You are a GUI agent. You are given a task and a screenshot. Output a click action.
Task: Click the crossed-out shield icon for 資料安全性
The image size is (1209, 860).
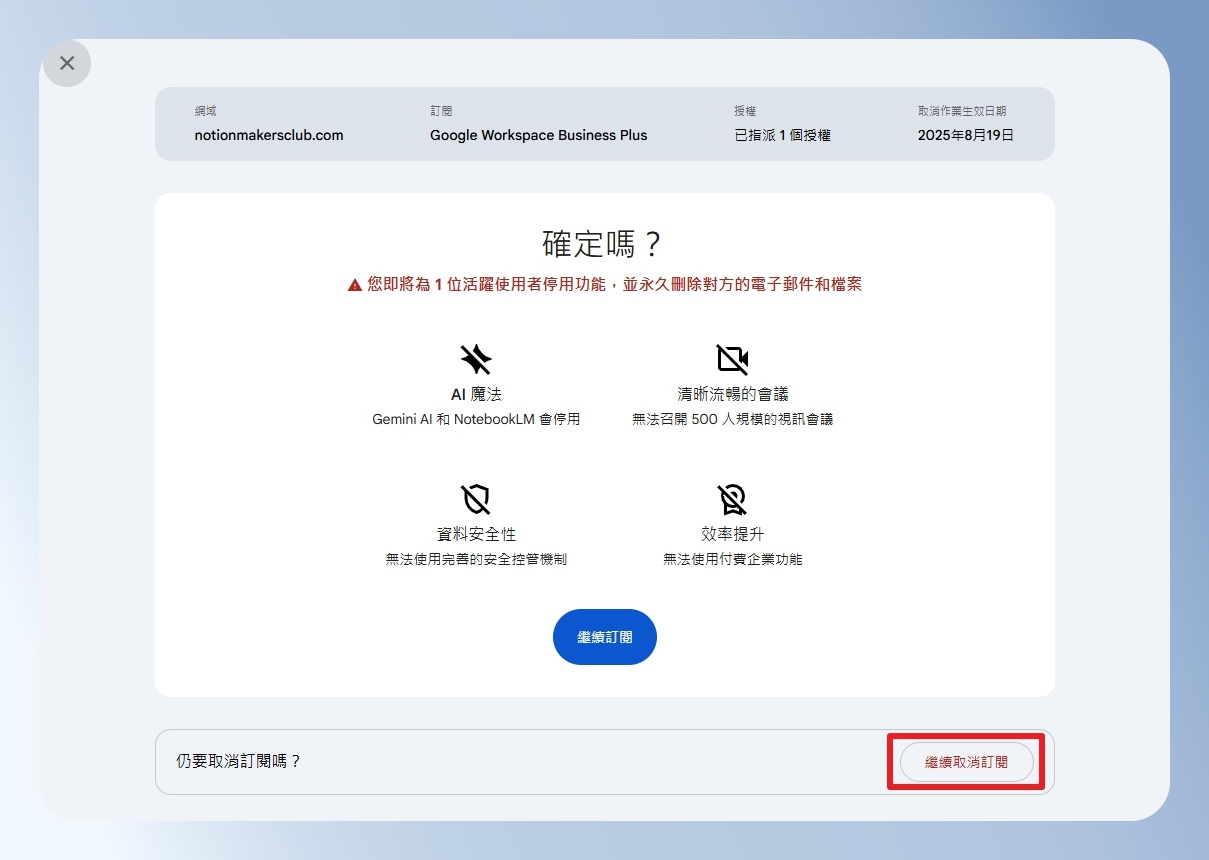[476, 499]
